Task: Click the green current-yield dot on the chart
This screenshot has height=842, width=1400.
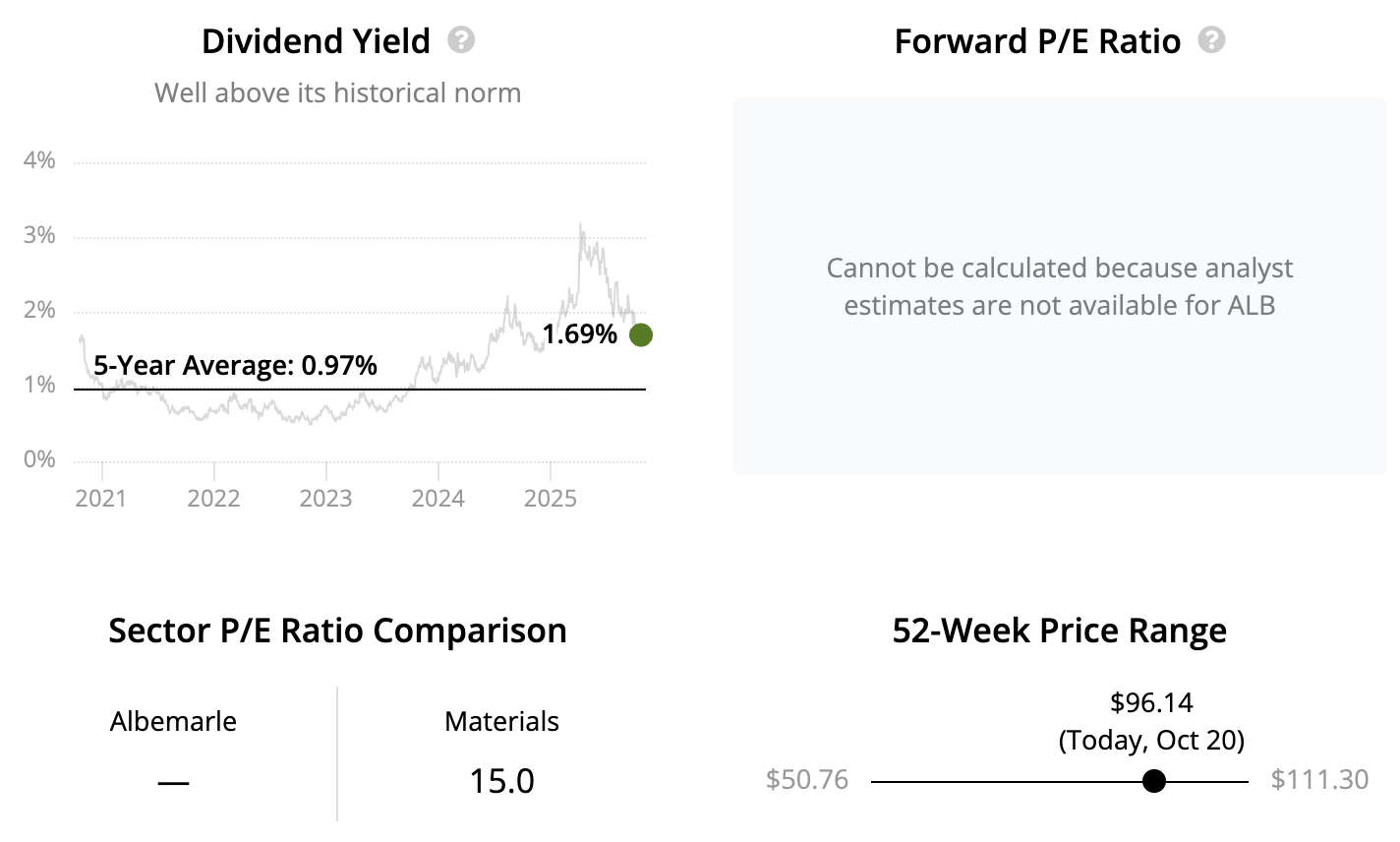Action: [x=641, y=335]
